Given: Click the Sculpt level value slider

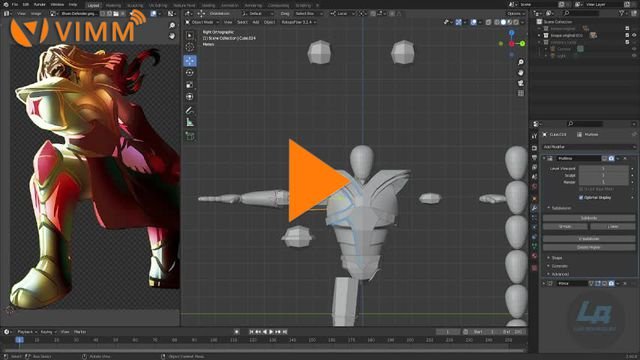Looking at the screenshot, I should pos(604,175).
